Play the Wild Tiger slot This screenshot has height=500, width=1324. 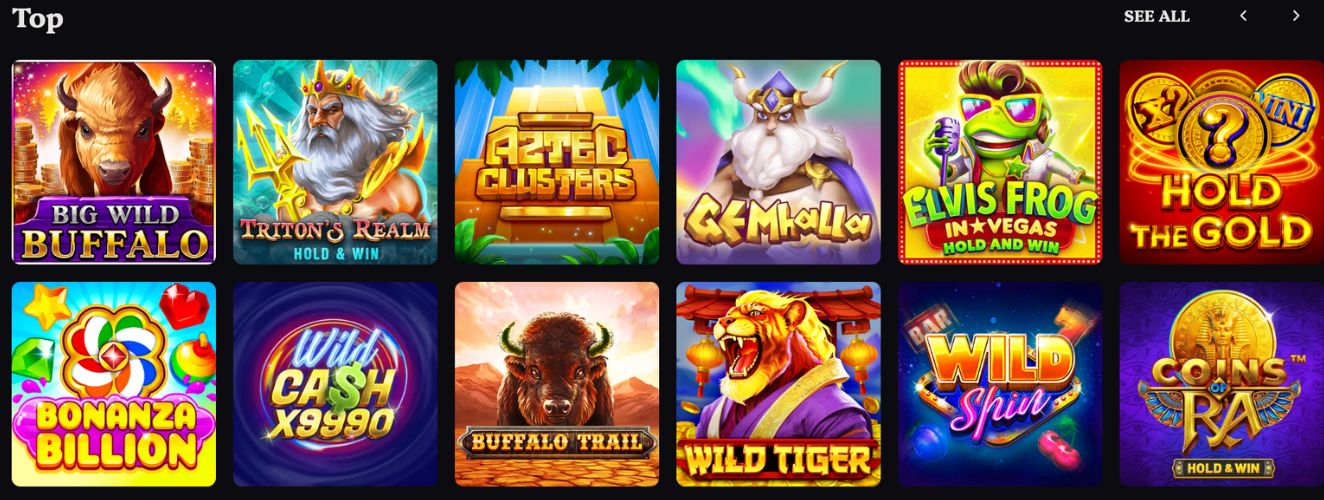tap(778, 384)
